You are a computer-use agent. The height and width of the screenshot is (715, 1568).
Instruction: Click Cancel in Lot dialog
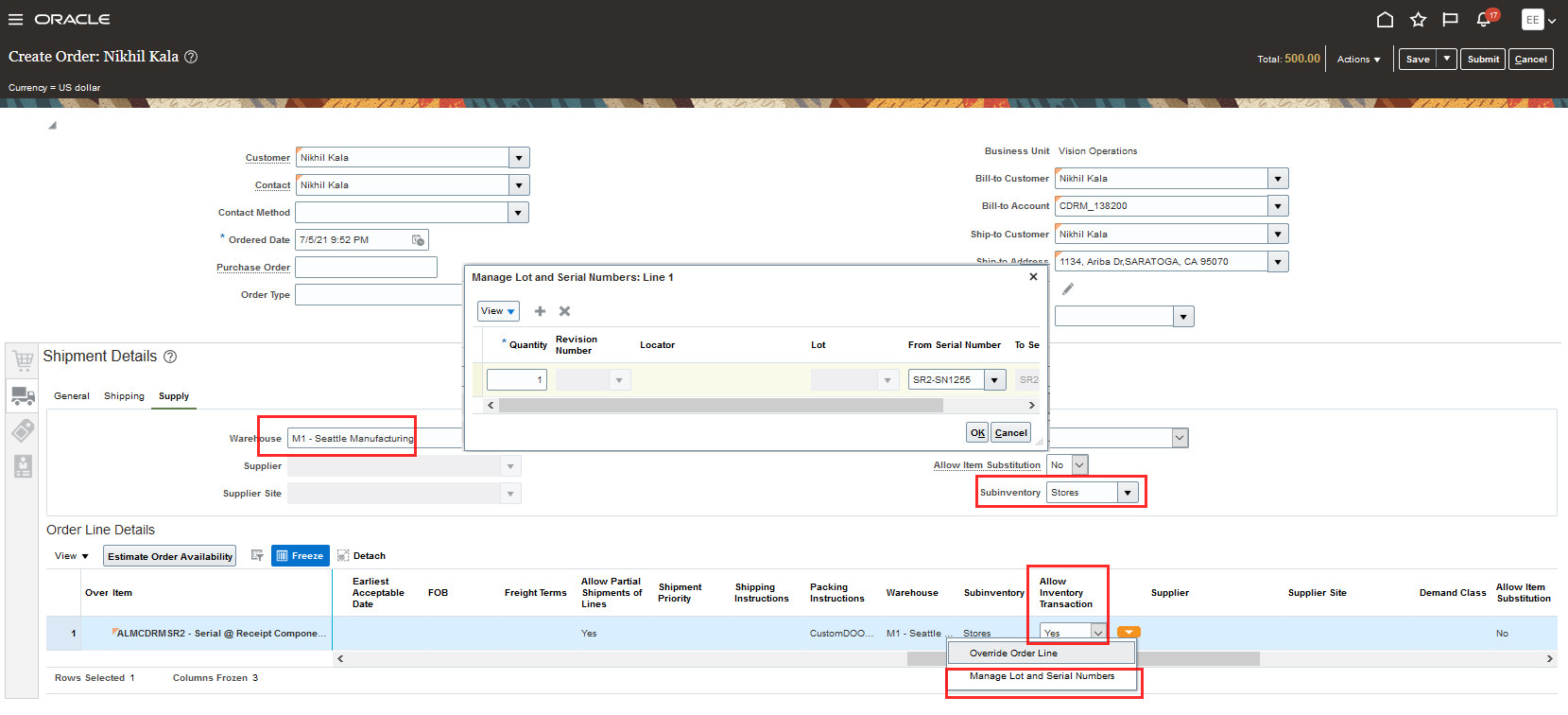pyautogui.click(x=1010, y=433)
